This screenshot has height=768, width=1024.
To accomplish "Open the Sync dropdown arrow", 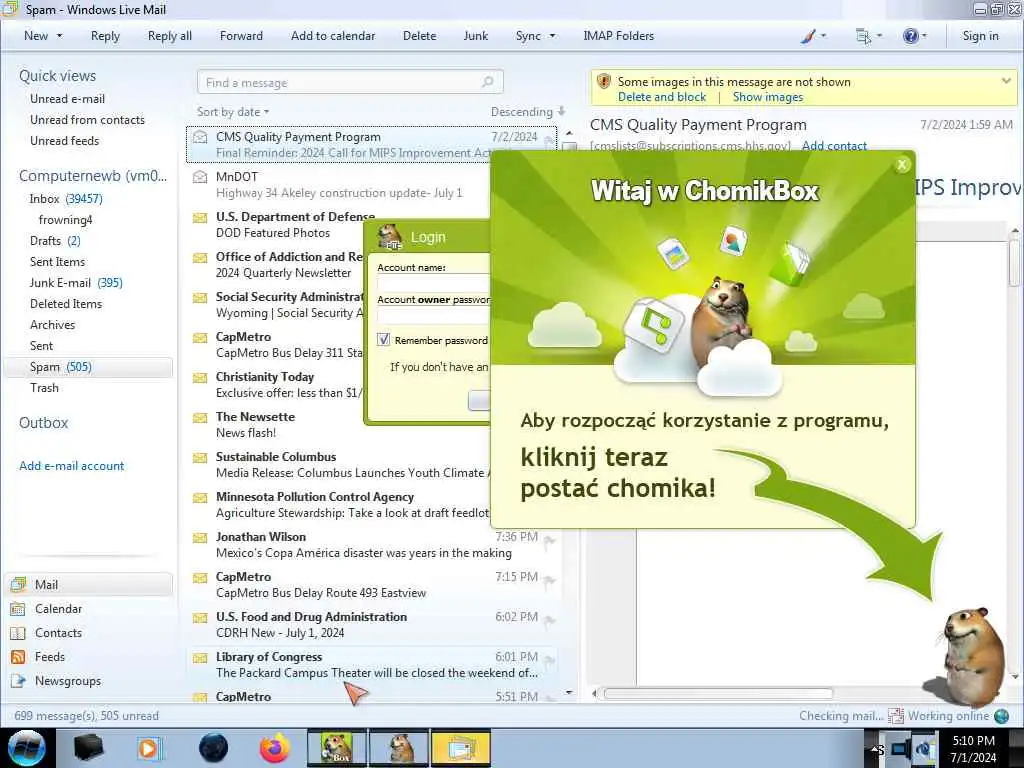I will coord(552,36).
